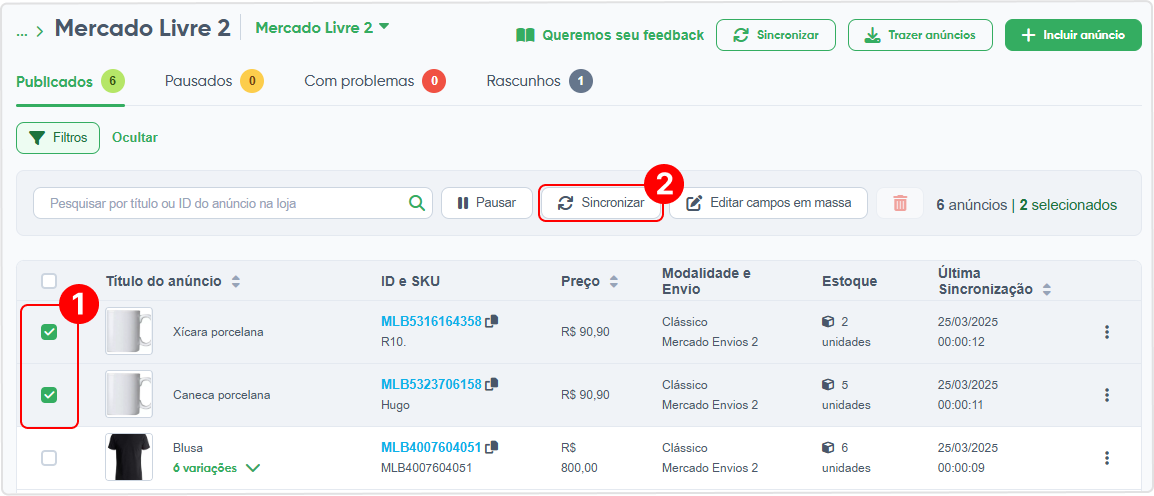Screen dimensions: 1154x496
Task: Click the price R$ 800,00
Action: [581, 458]
